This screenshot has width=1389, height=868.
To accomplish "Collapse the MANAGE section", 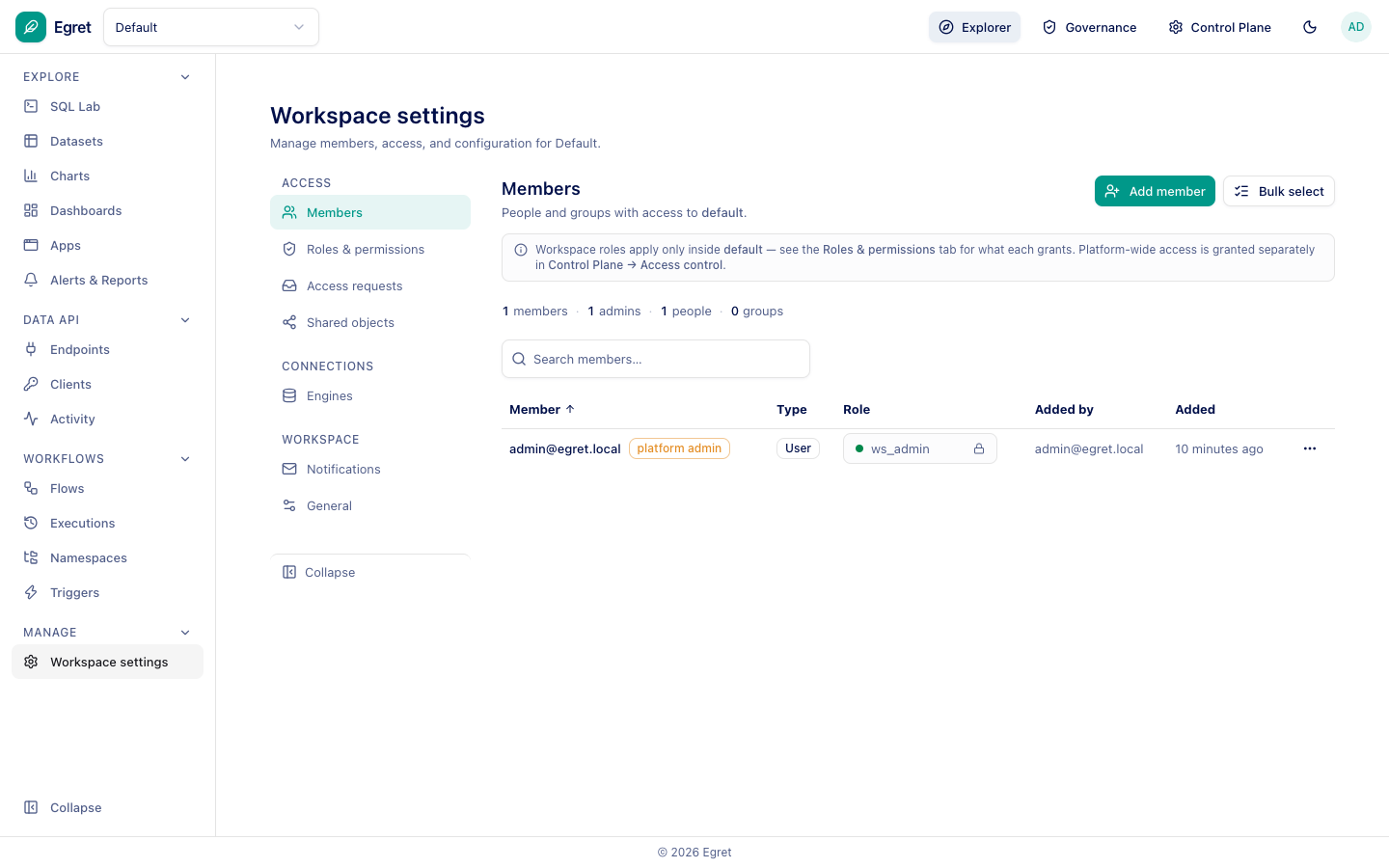I will coord(185,633).
